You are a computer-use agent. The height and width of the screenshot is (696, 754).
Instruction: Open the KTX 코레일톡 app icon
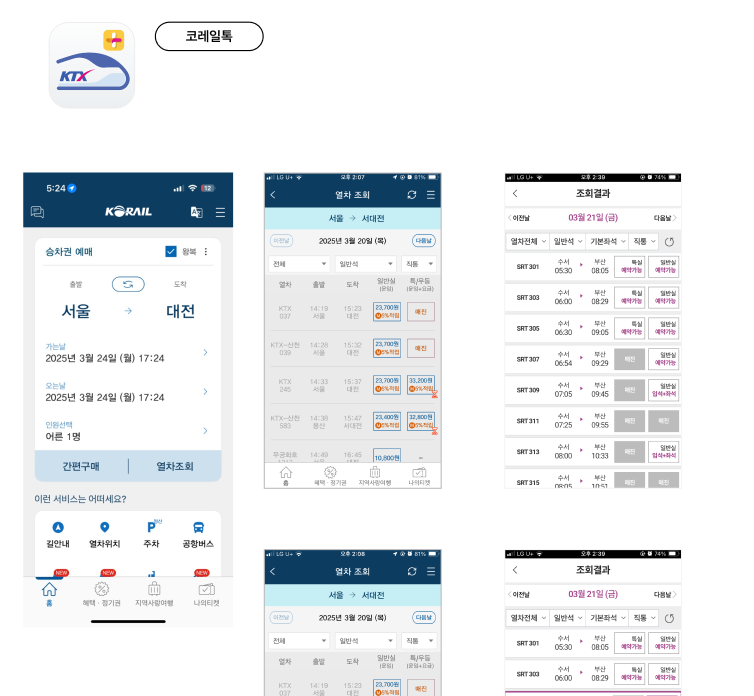tap(92, 65)
